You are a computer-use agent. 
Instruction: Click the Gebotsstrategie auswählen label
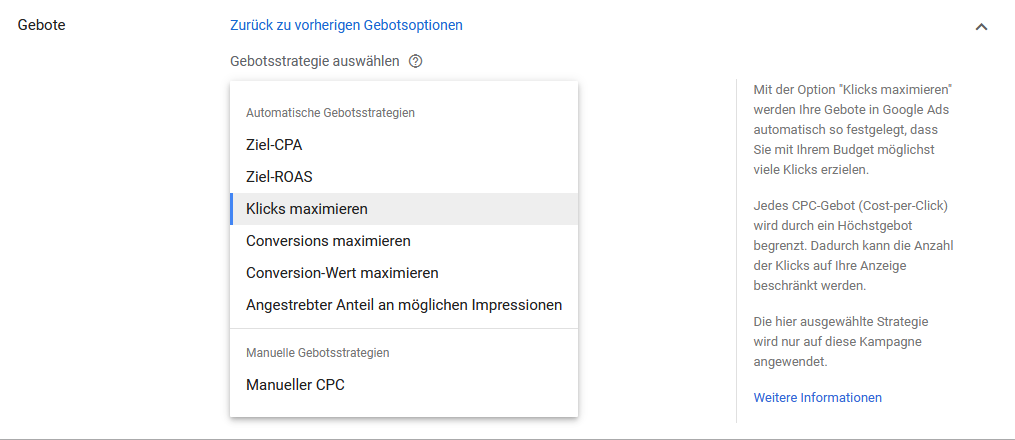point(314,61)
